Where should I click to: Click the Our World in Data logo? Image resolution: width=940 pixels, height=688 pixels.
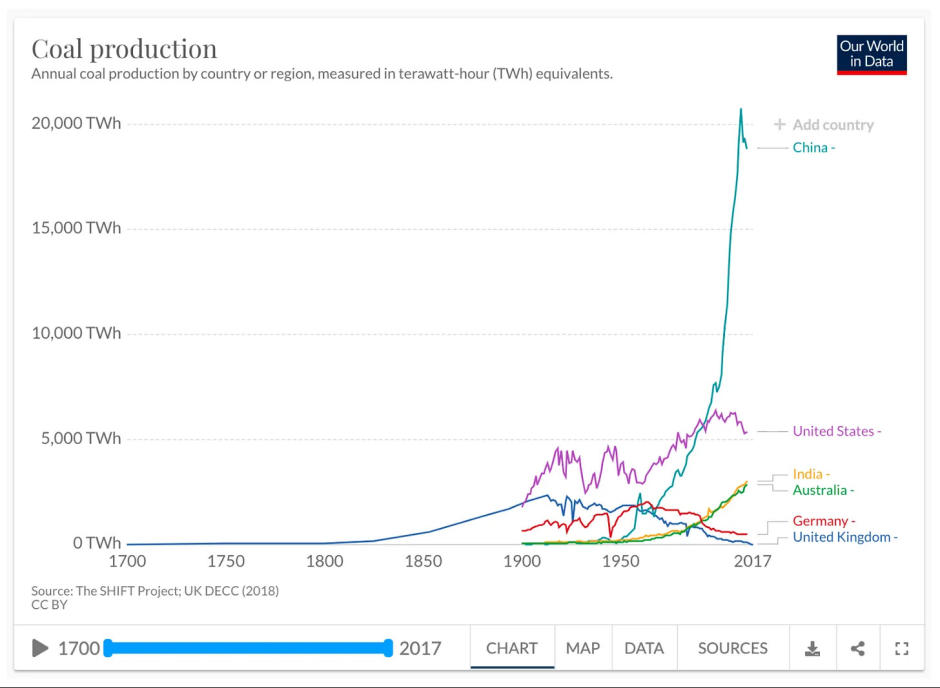click(x=872, y=55)
